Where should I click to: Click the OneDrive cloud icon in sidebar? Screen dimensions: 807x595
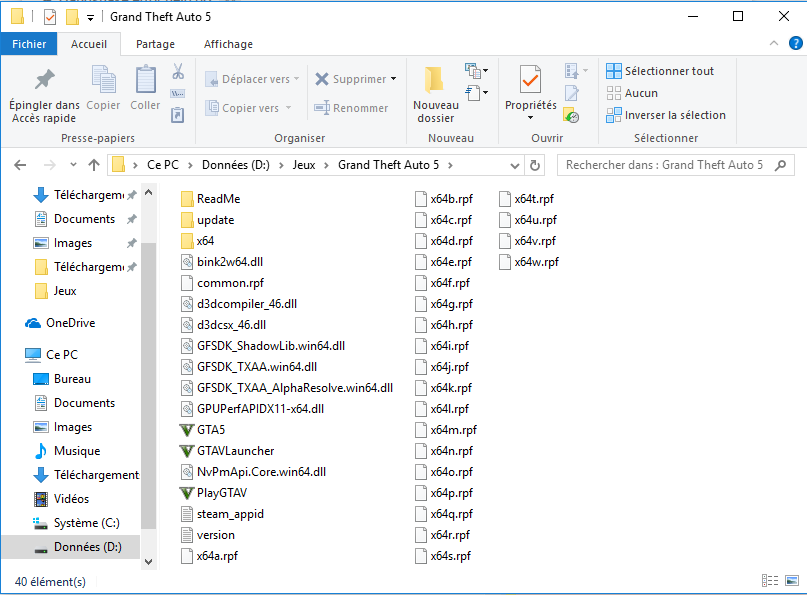click(x=33, y=323)
